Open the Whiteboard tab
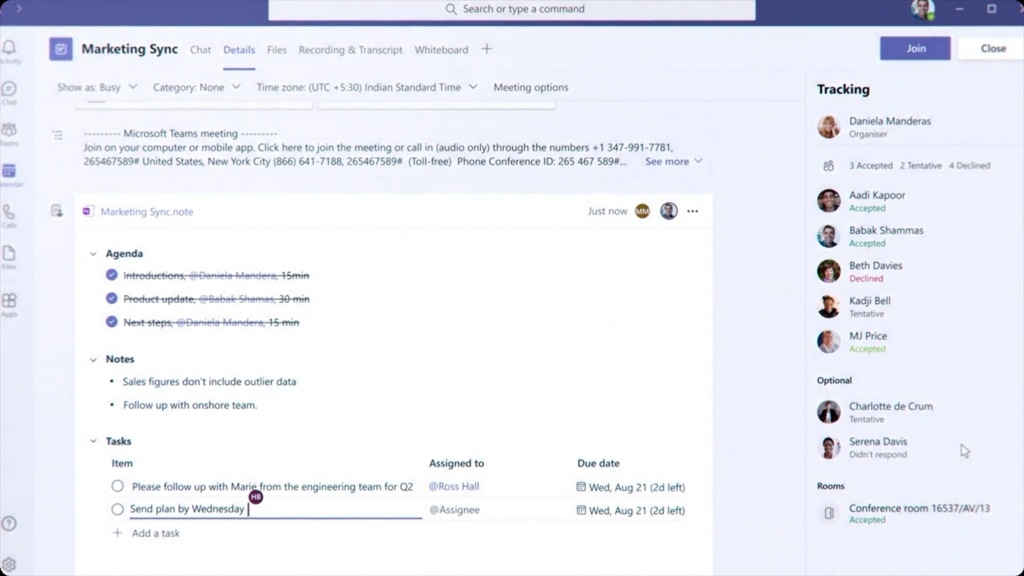 coord(441,50)
